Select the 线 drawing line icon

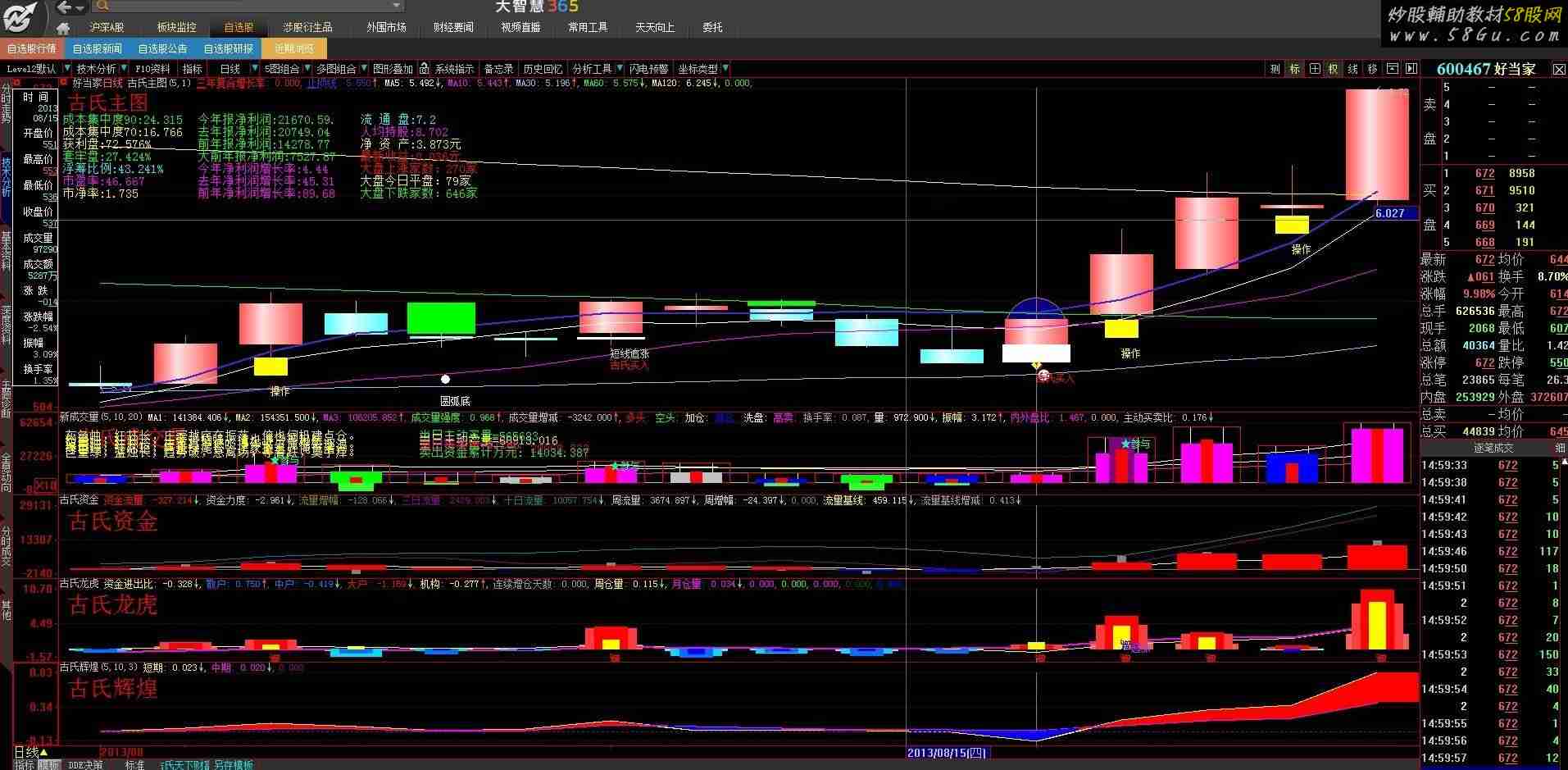pos(1353,69)
